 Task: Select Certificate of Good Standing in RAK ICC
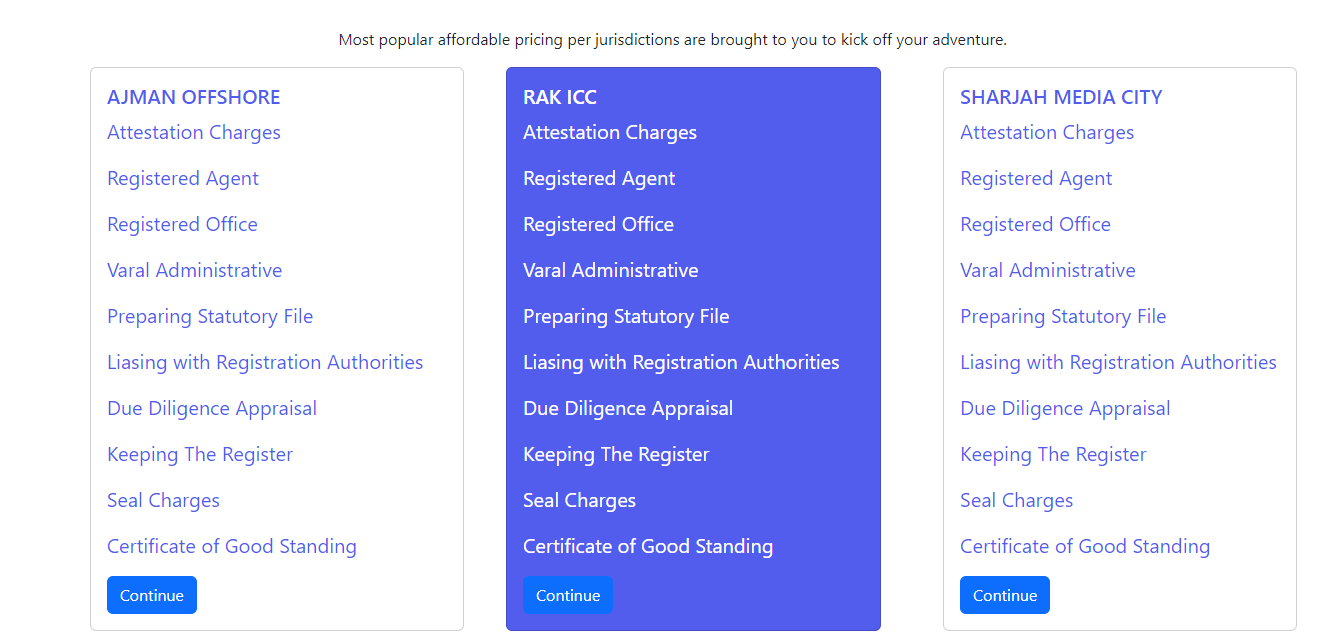(x=647, y=546)
